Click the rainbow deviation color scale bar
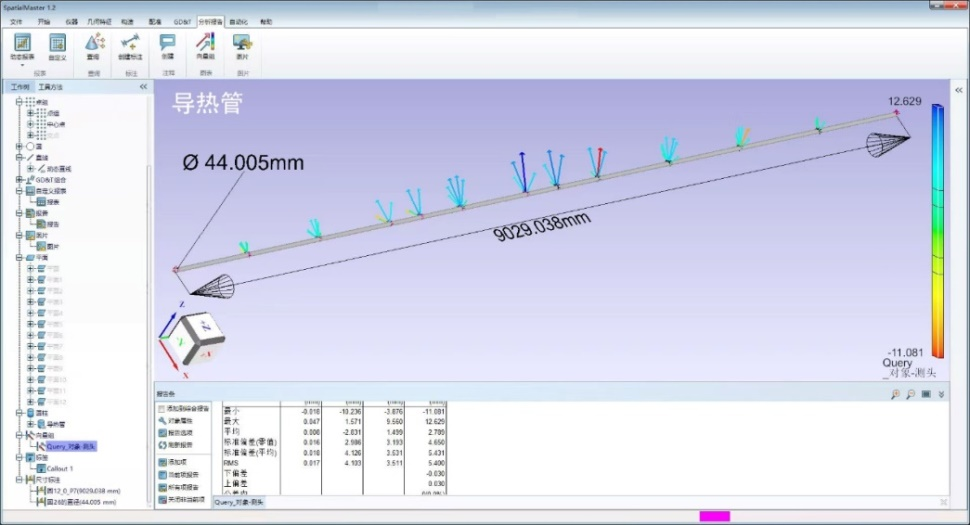The height and width of the screenshot is (525, 970). (x=936, y=230)
